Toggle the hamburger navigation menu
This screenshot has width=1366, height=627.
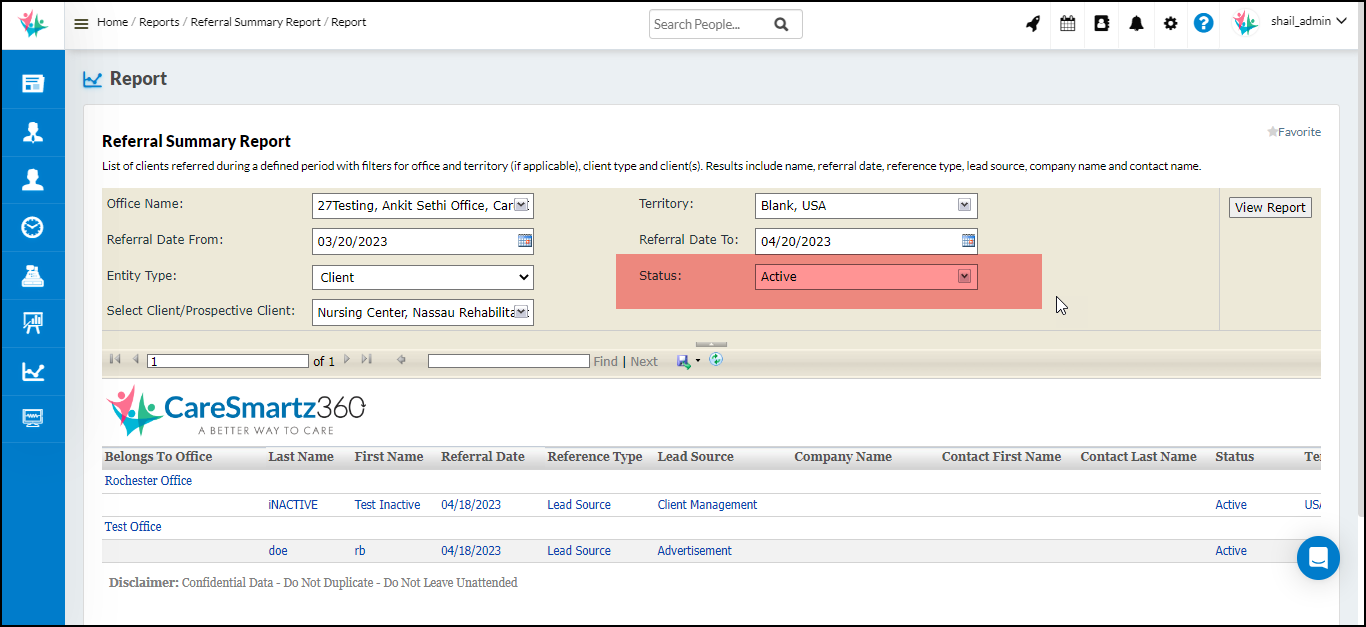tap(82, 24)
